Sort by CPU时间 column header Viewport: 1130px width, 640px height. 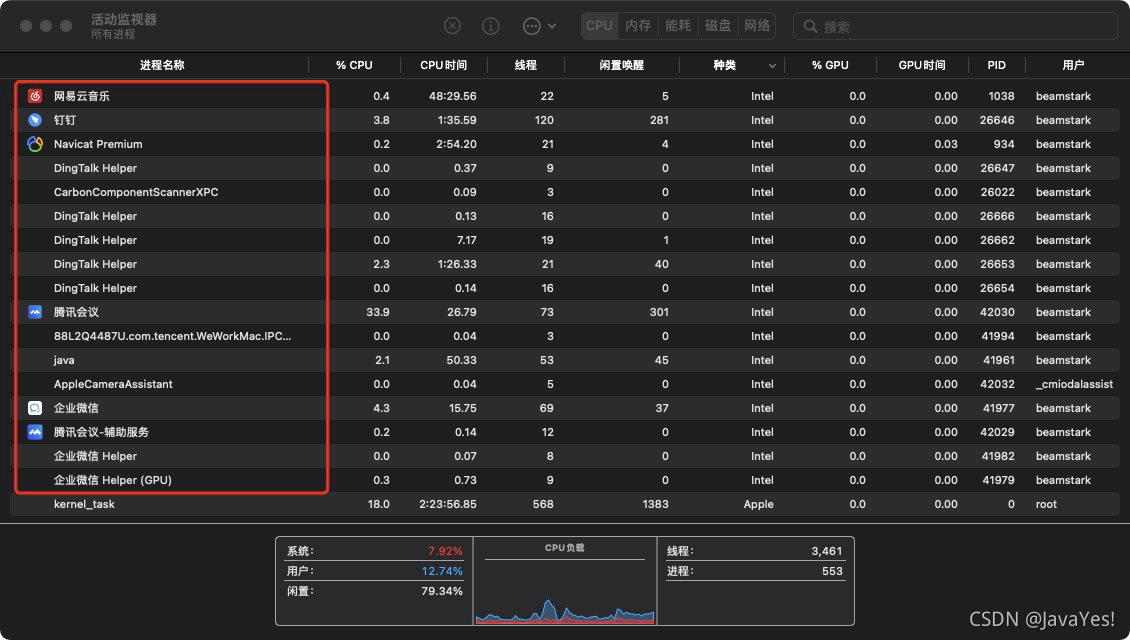(x=443, y=65)
